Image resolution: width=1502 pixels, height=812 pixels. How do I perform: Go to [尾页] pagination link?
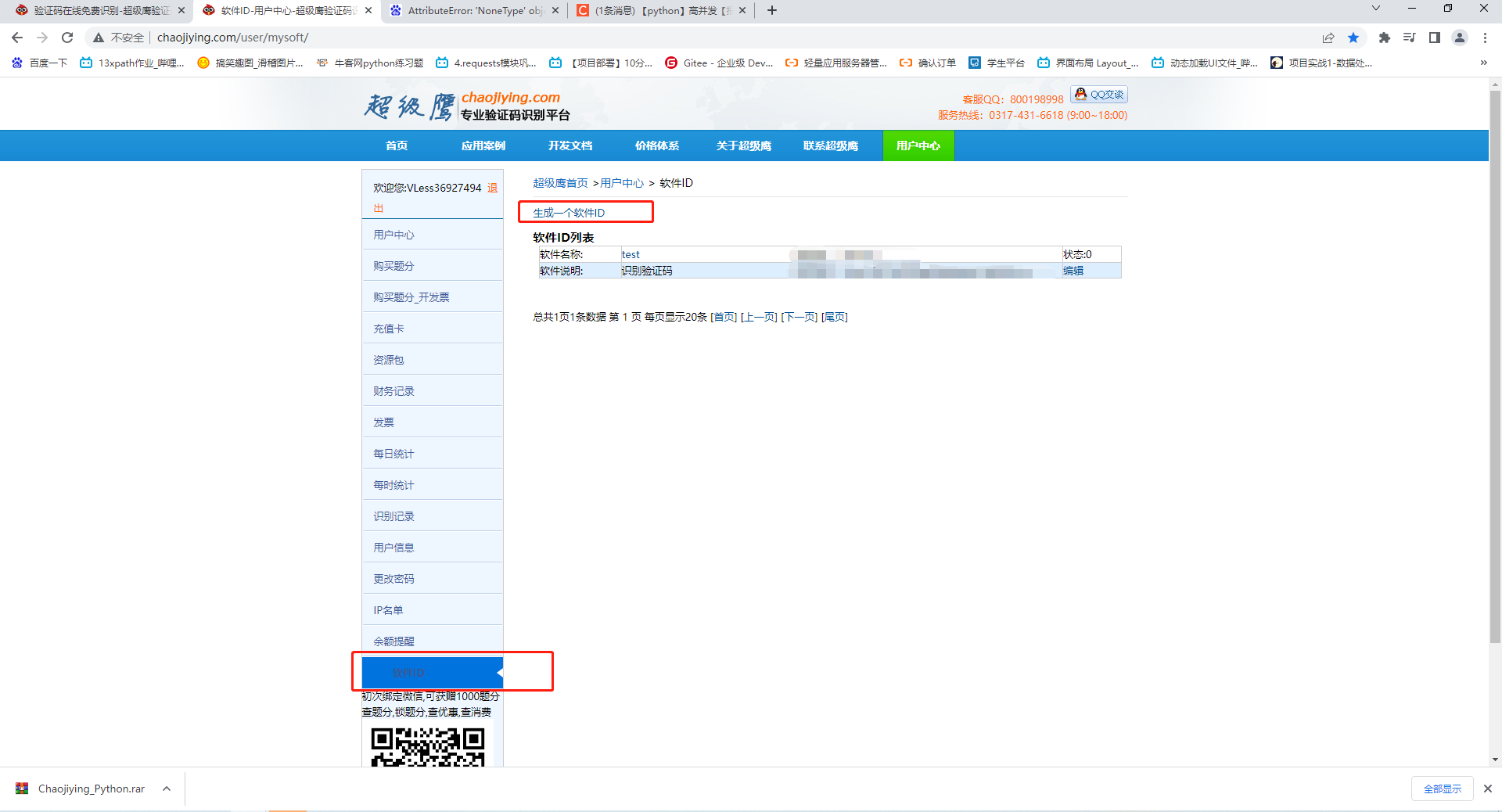click(x=835, y=317)
